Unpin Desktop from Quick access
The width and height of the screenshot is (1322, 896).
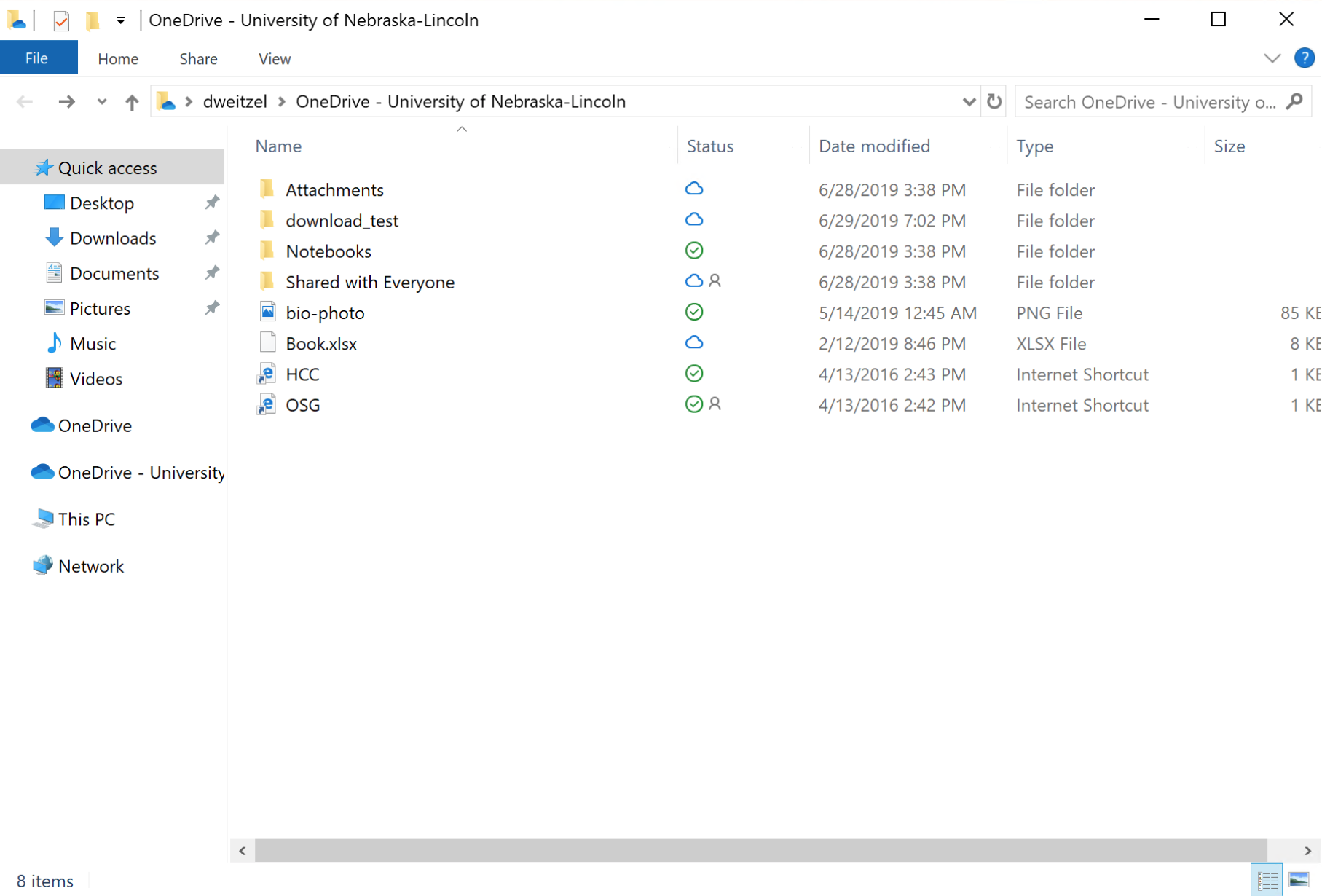click(212, 203)
